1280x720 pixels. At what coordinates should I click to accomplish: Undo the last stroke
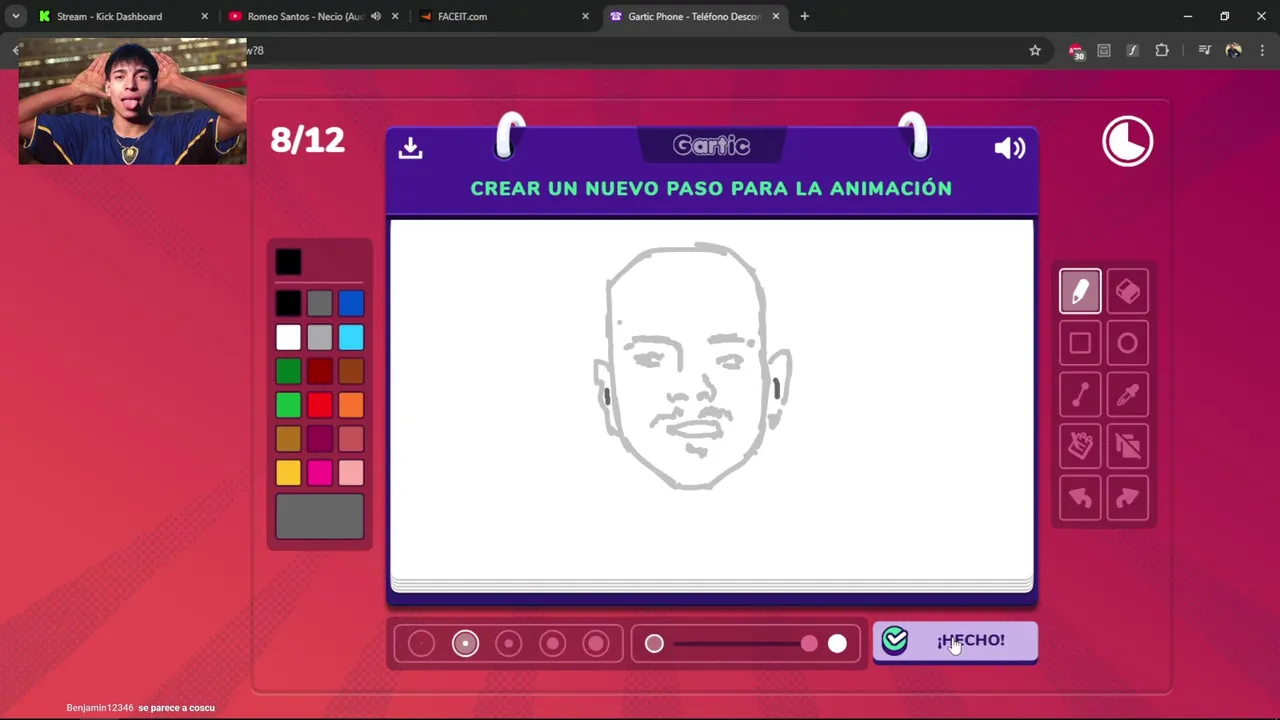point(1080,498)
